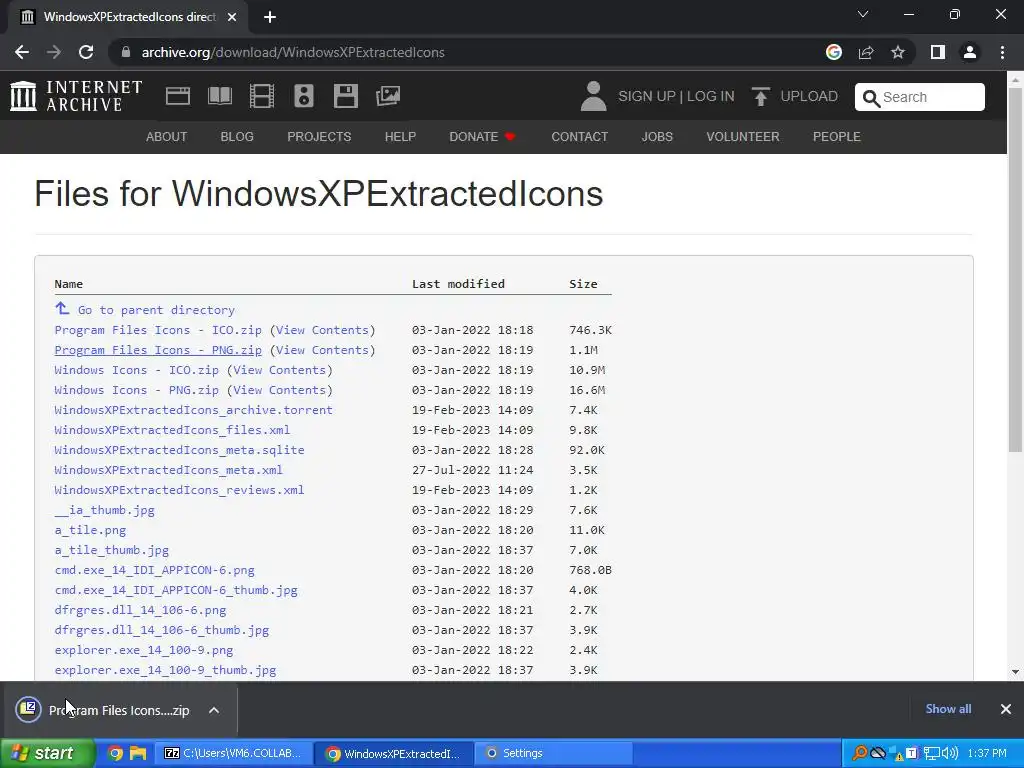Open the Chrome three-dot menu

pos(1002,52)
